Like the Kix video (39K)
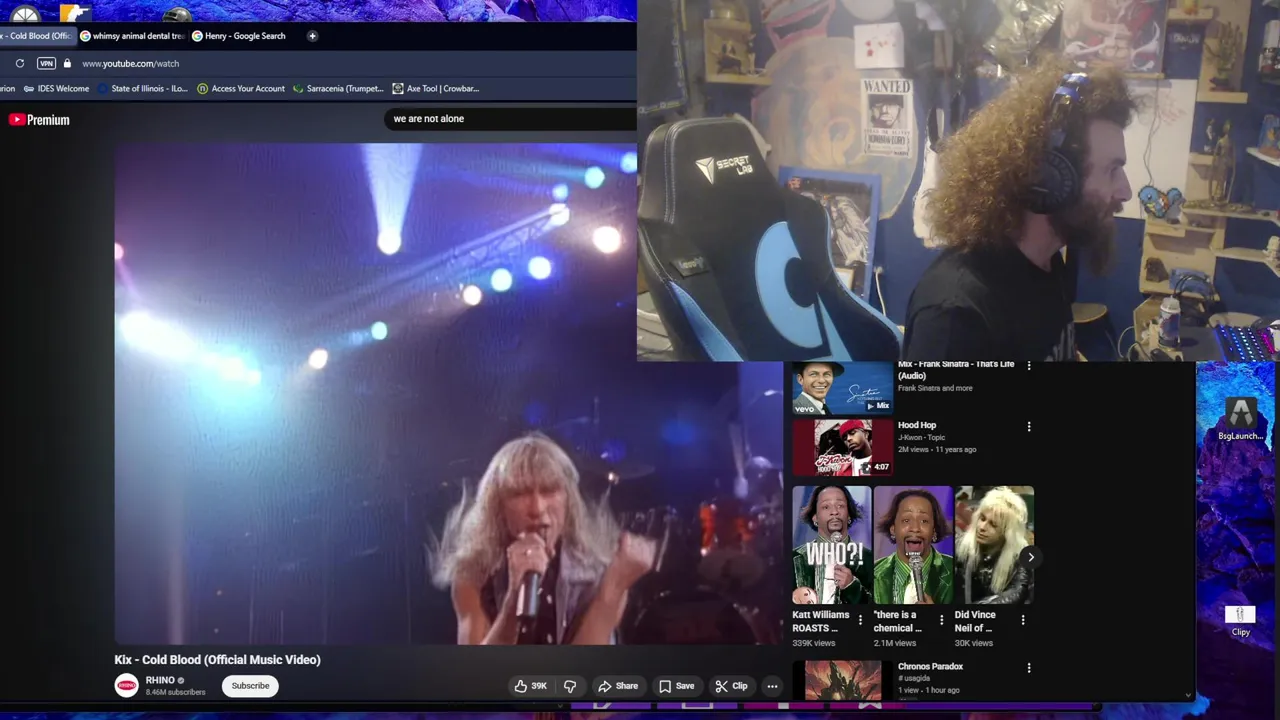1280x720 pixels. [x=531, y=686]
